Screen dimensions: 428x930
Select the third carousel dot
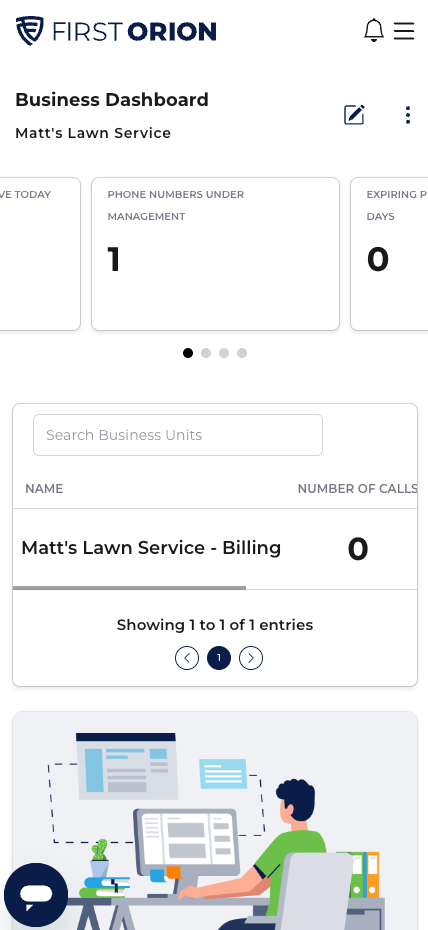pos(223,353)
